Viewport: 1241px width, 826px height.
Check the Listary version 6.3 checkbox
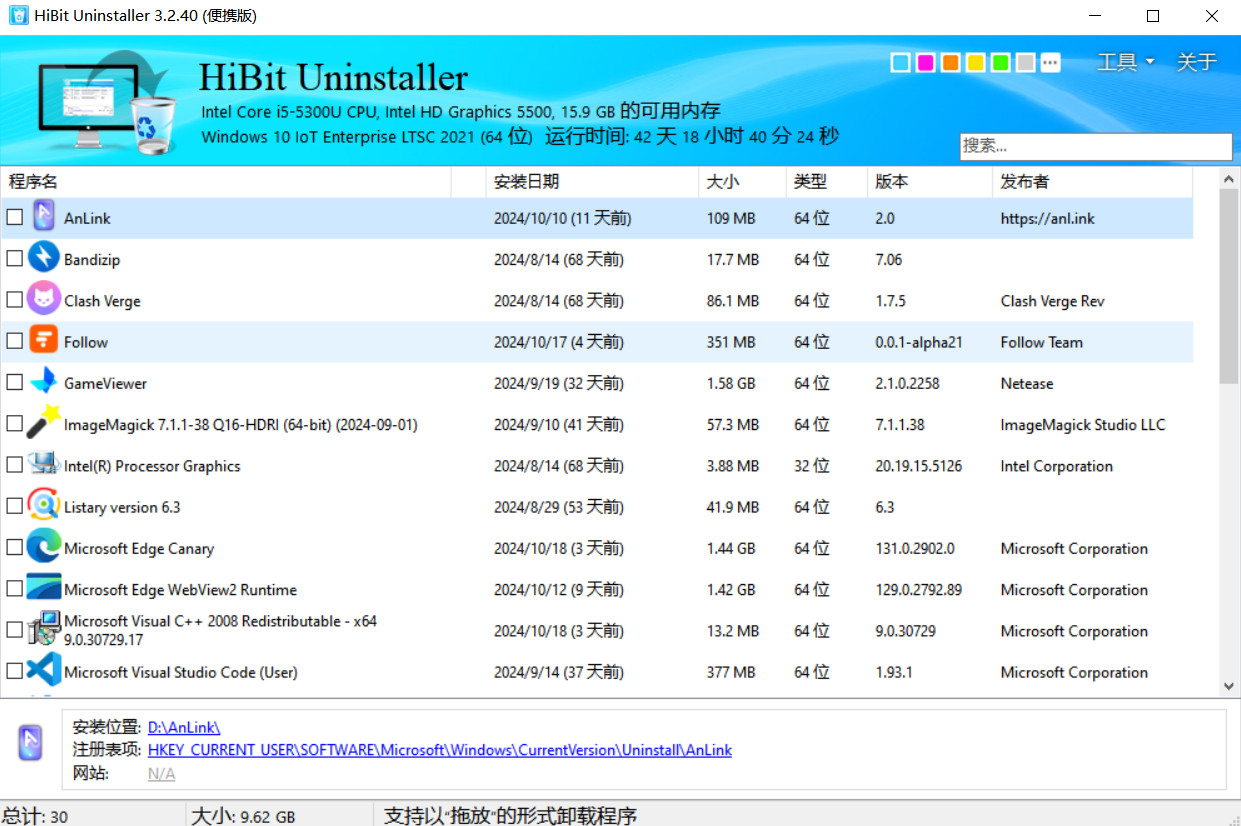coord(14,506)
